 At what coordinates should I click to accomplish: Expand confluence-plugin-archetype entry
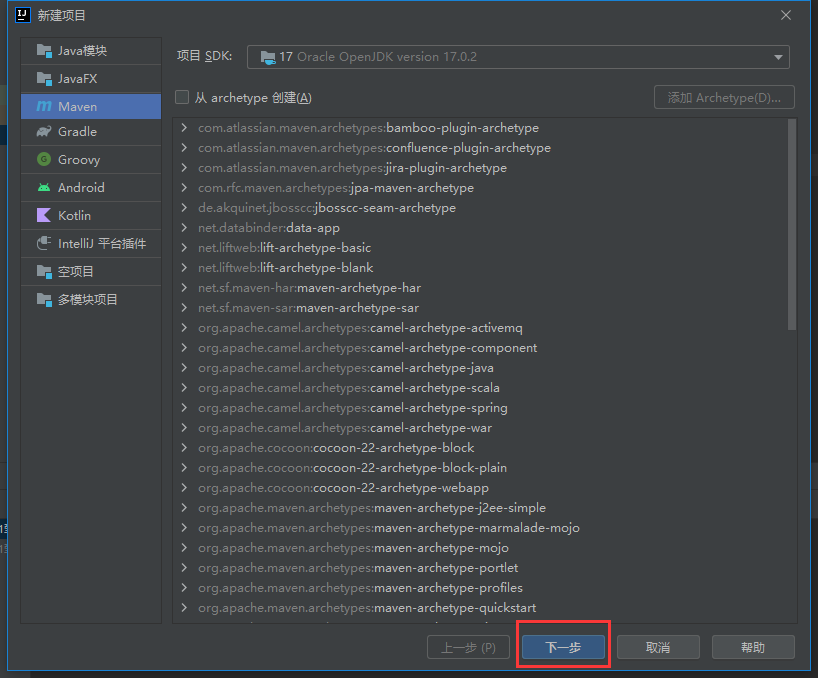[184, 148]
